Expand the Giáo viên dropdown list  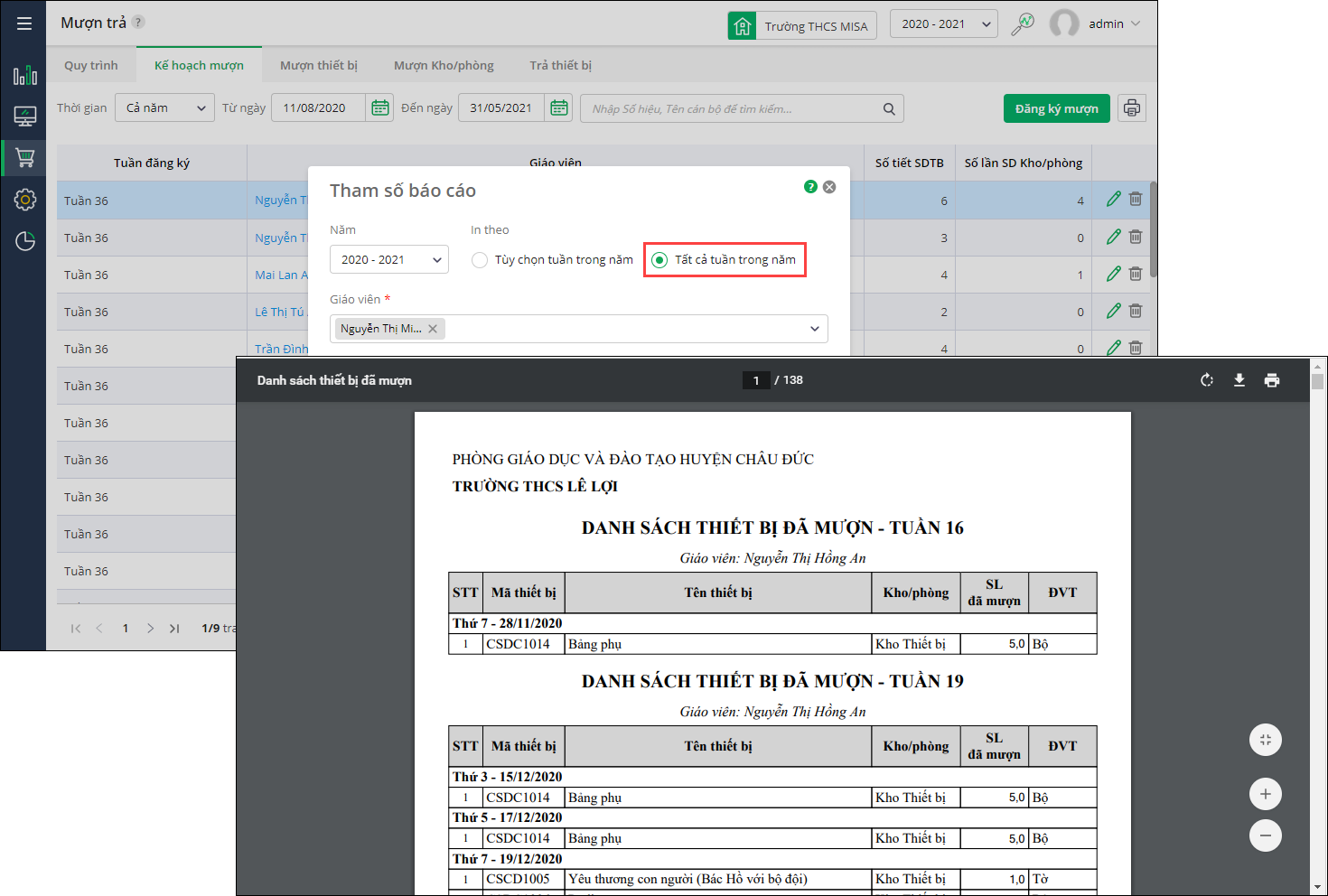click(x=814, y=329)
